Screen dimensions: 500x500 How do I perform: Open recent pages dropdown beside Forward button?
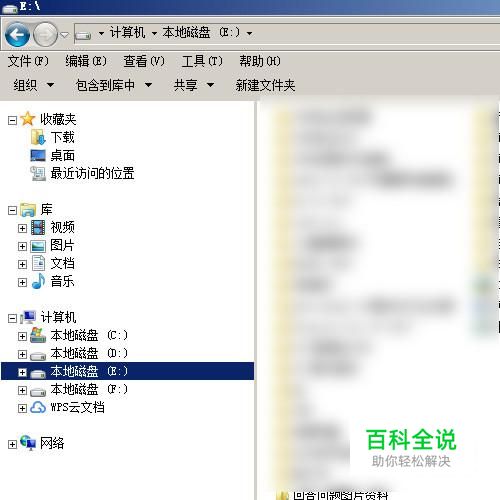pos(65,35)
